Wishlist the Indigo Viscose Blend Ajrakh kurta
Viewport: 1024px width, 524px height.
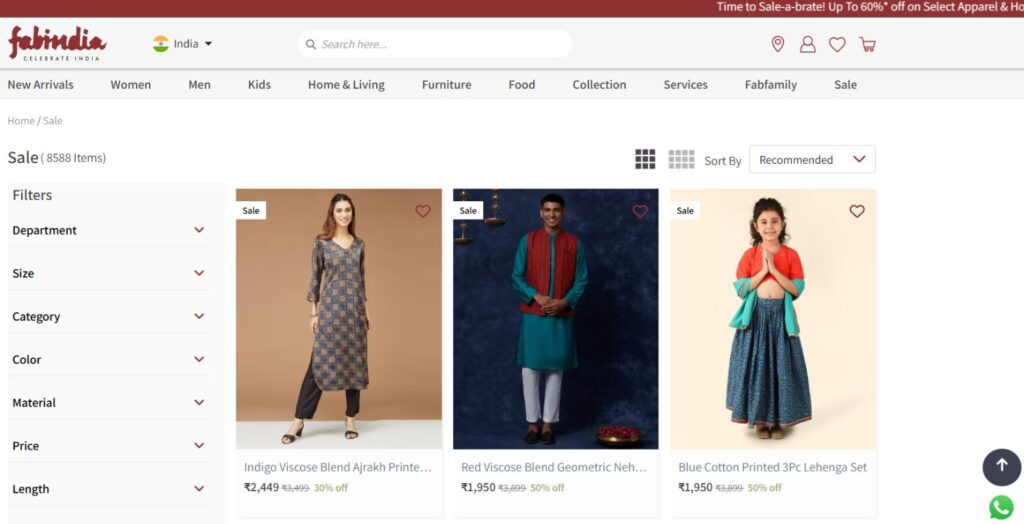423,211
